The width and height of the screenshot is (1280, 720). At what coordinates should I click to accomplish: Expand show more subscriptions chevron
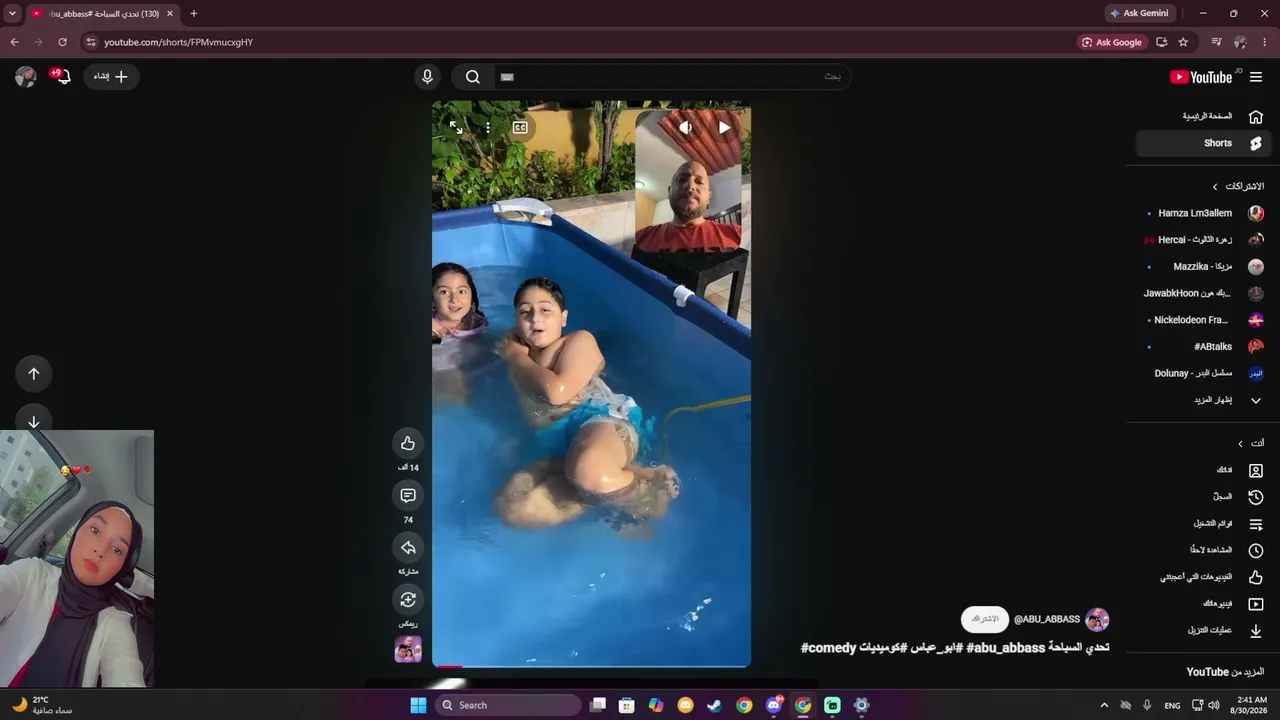coord(1256,400)
